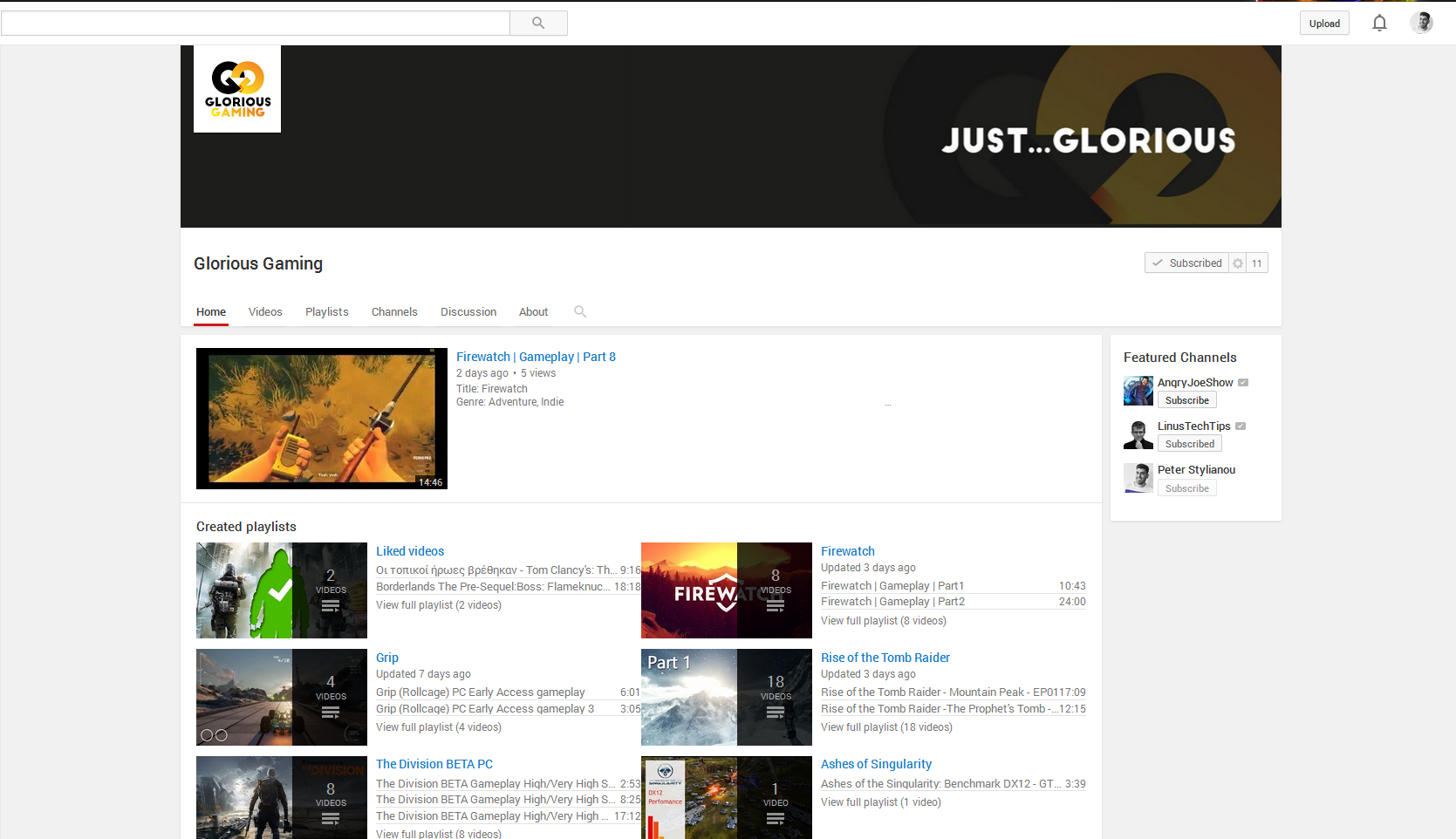View full playlist (18 videos)

tap(886, 727)
